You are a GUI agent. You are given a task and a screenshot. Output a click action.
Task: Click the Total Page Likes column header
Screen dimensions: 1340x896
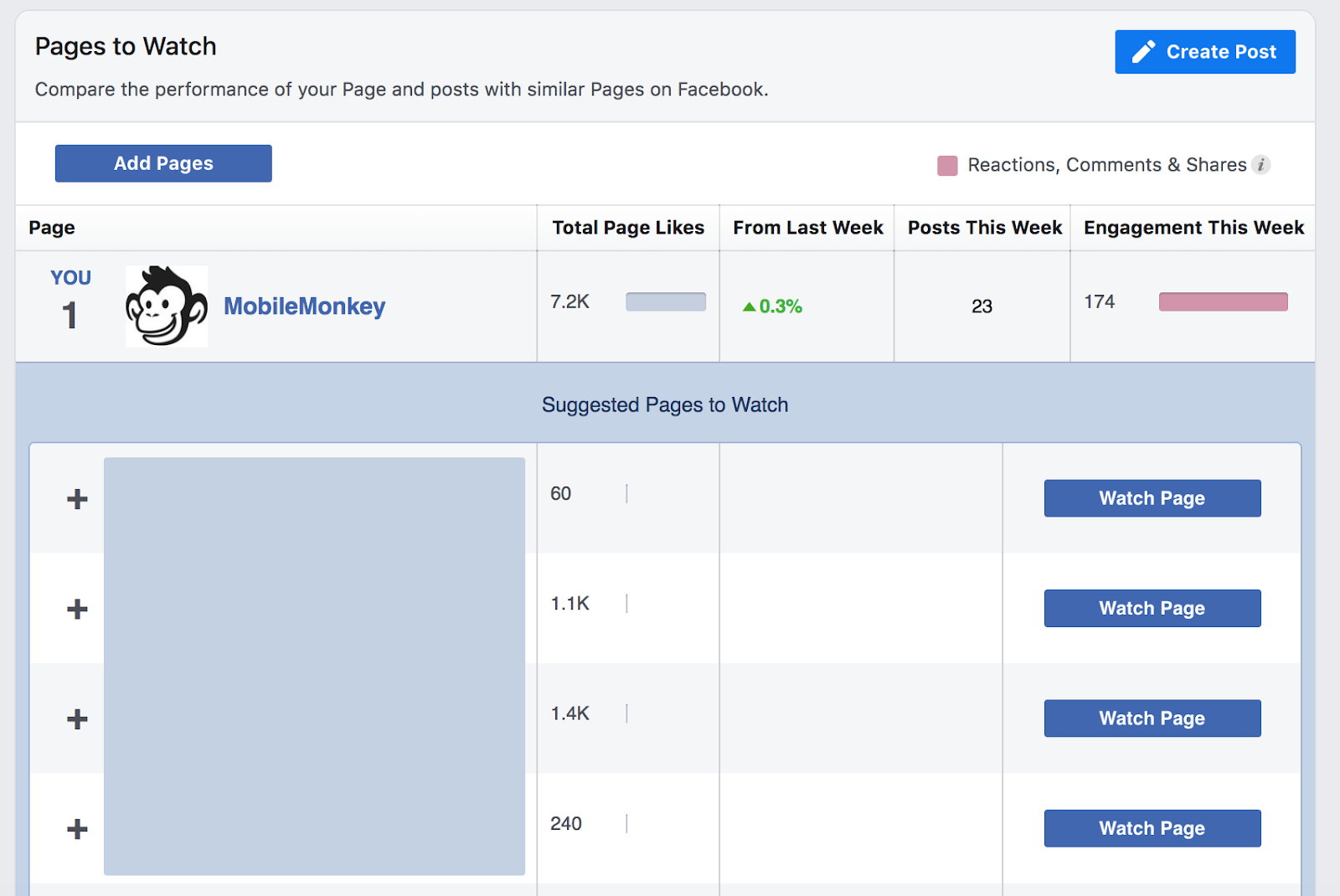pyautogui.click(x=628, y=228)
